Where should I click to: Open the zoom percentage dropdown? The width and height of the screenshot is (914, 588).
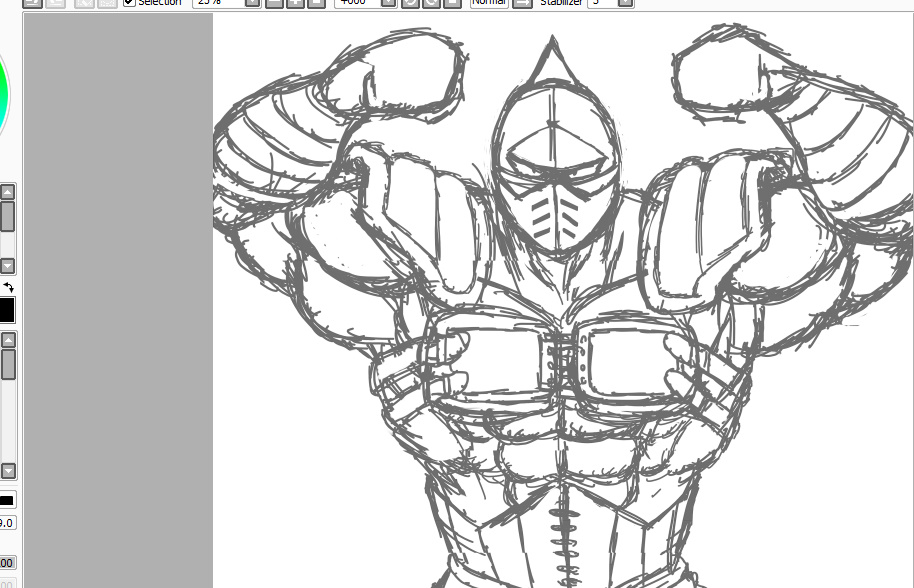pos(252,2)
